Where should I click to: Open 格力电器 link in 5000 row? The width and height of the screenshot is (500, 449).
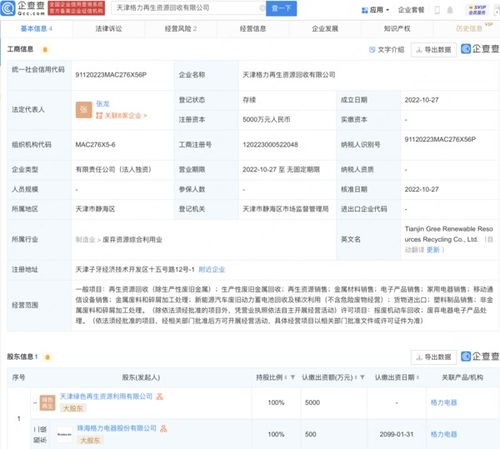443,403
